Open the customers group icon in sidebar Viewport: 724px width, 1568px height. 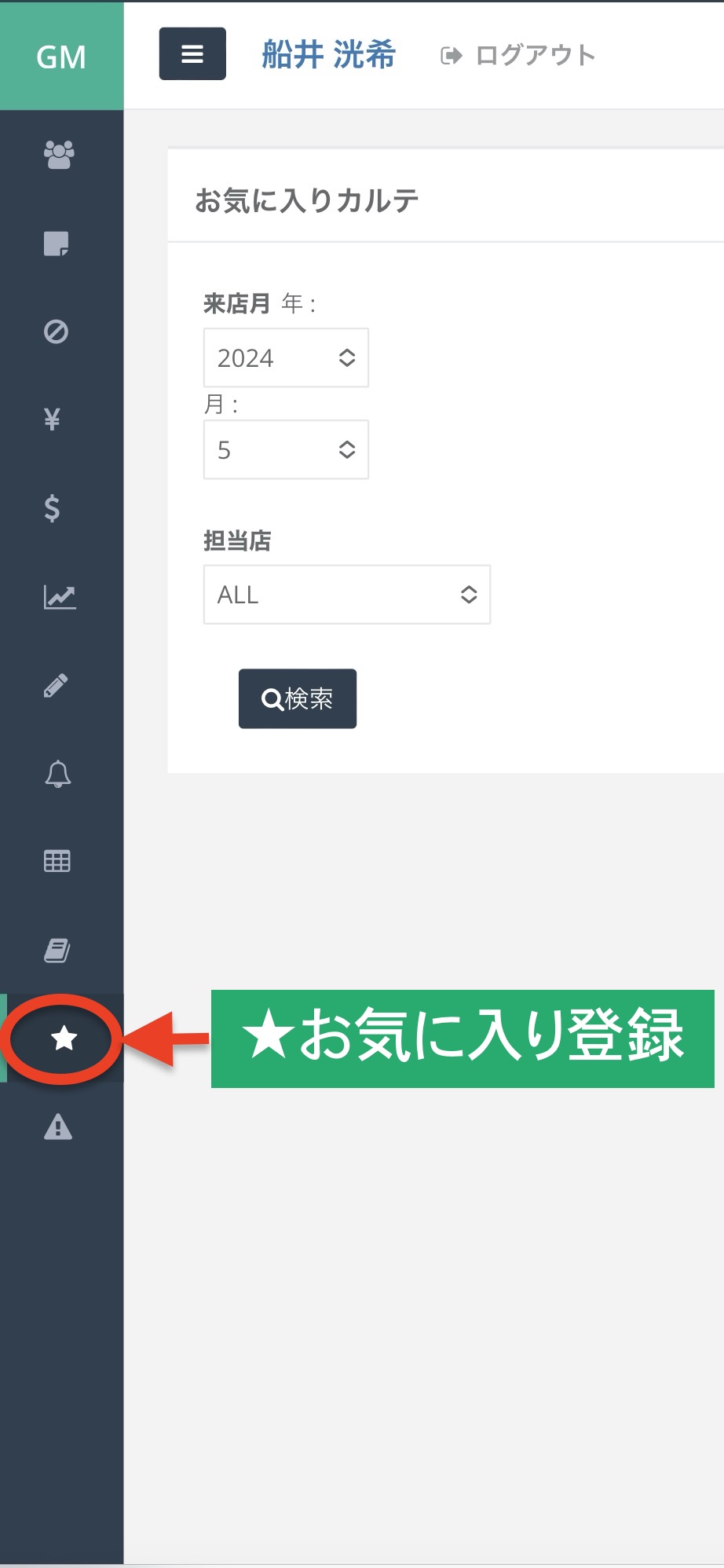59,155
